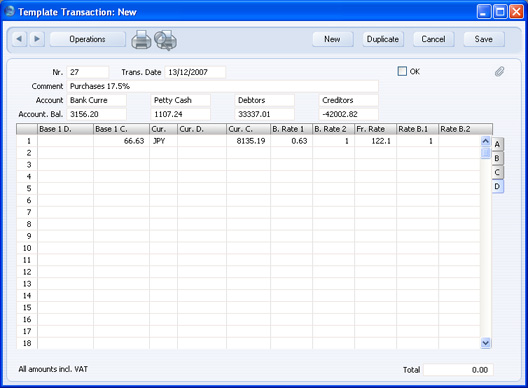Open attachments via the paperclip icon

click(x=499, y=71)
